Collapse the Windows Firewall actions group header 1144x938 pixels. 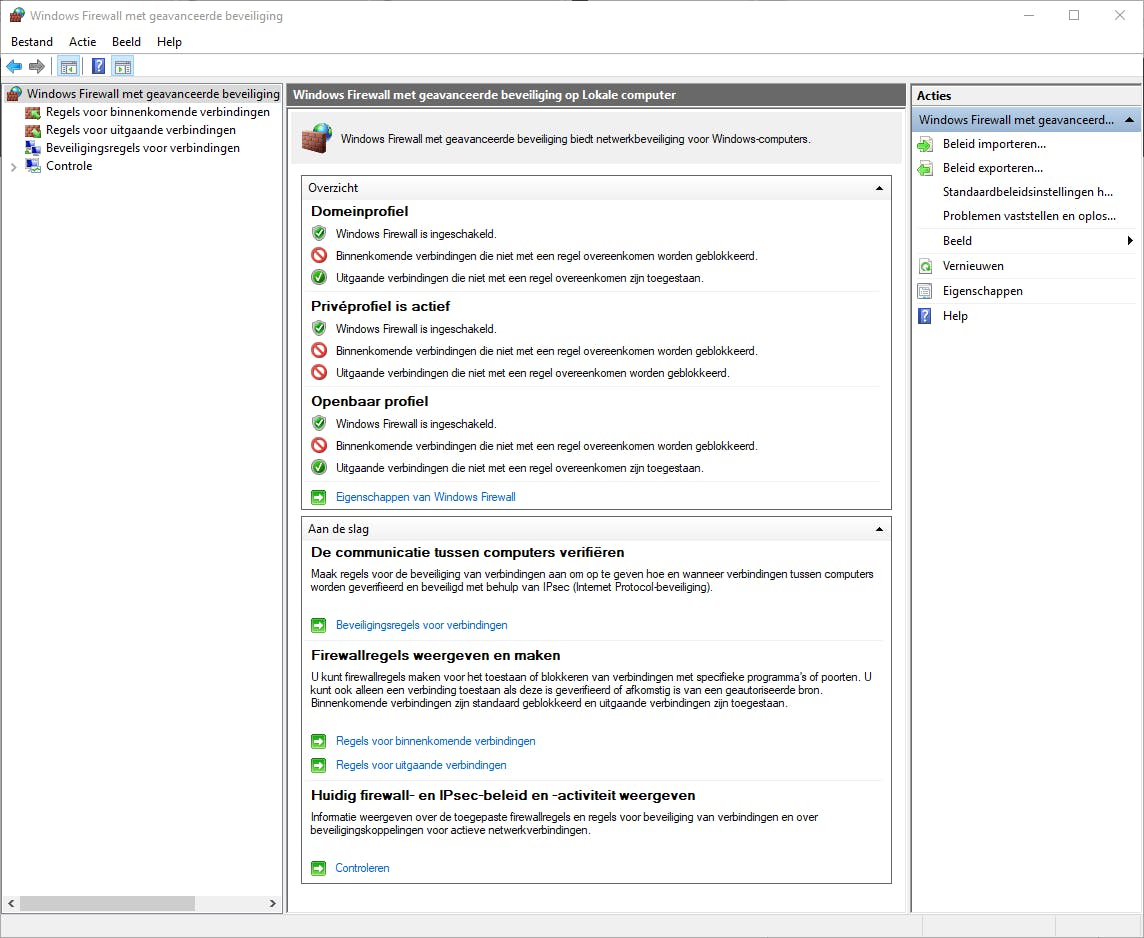1129,120
